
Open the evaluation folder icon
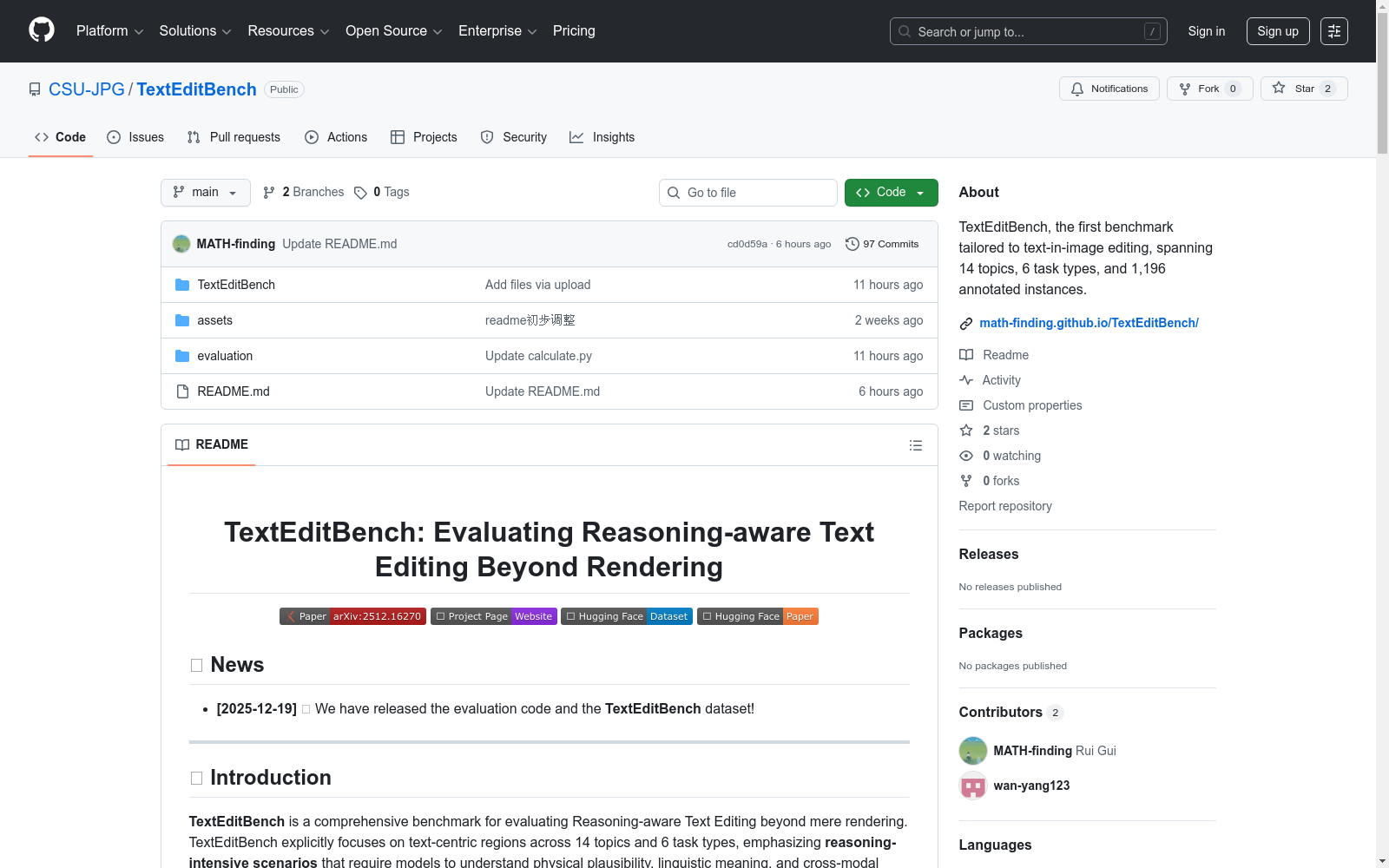(x=182, y=356)
